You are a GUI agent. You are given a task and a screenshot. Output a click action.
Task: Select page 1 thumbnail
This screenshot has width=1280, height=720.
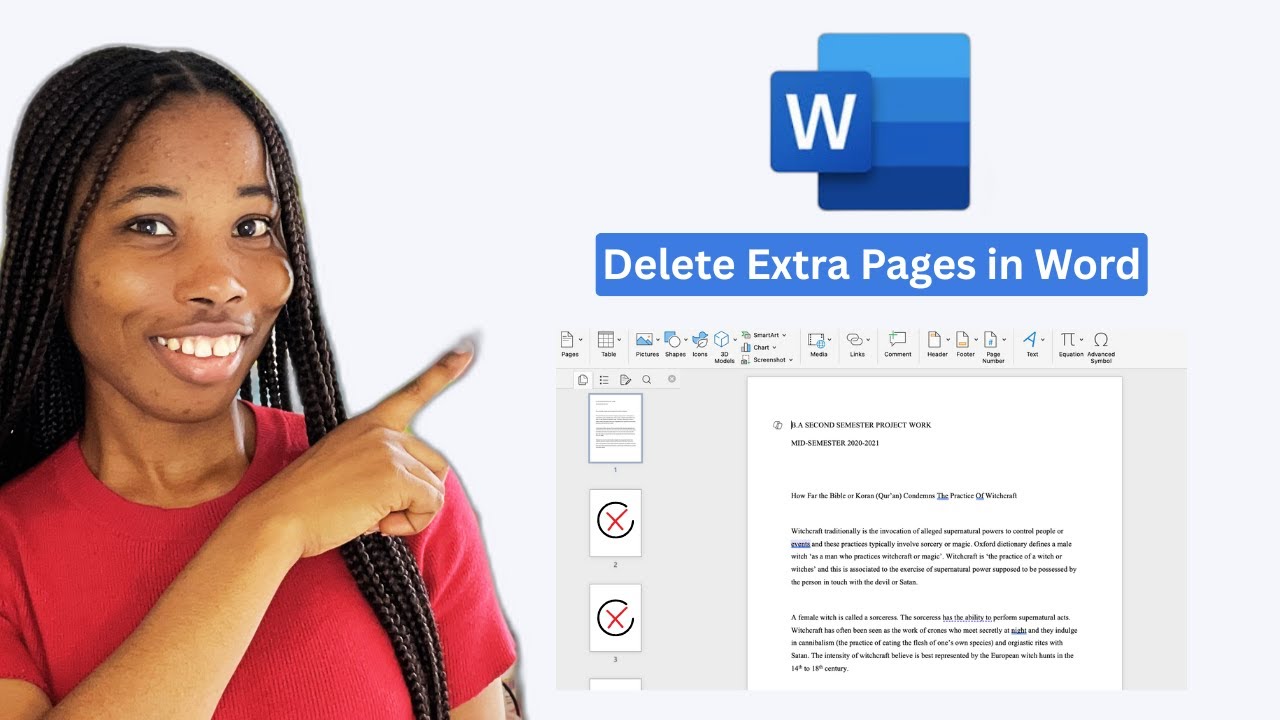click(x=615, y=428)
